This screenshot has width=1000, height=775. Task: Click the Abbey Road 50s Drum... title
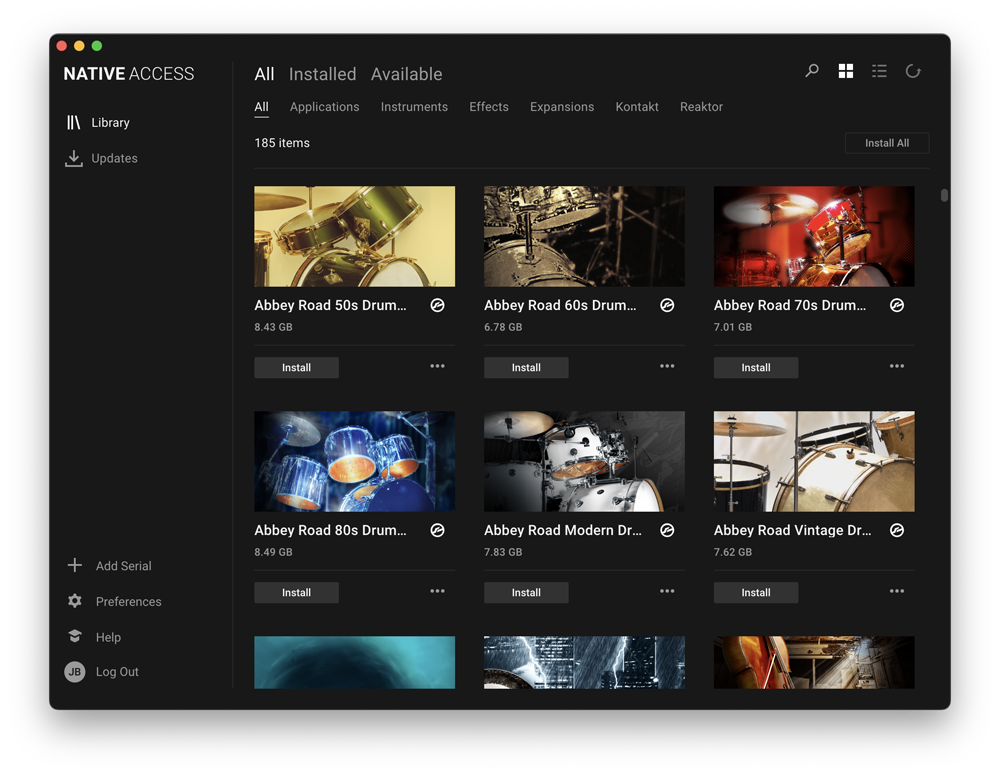[330, 306]
